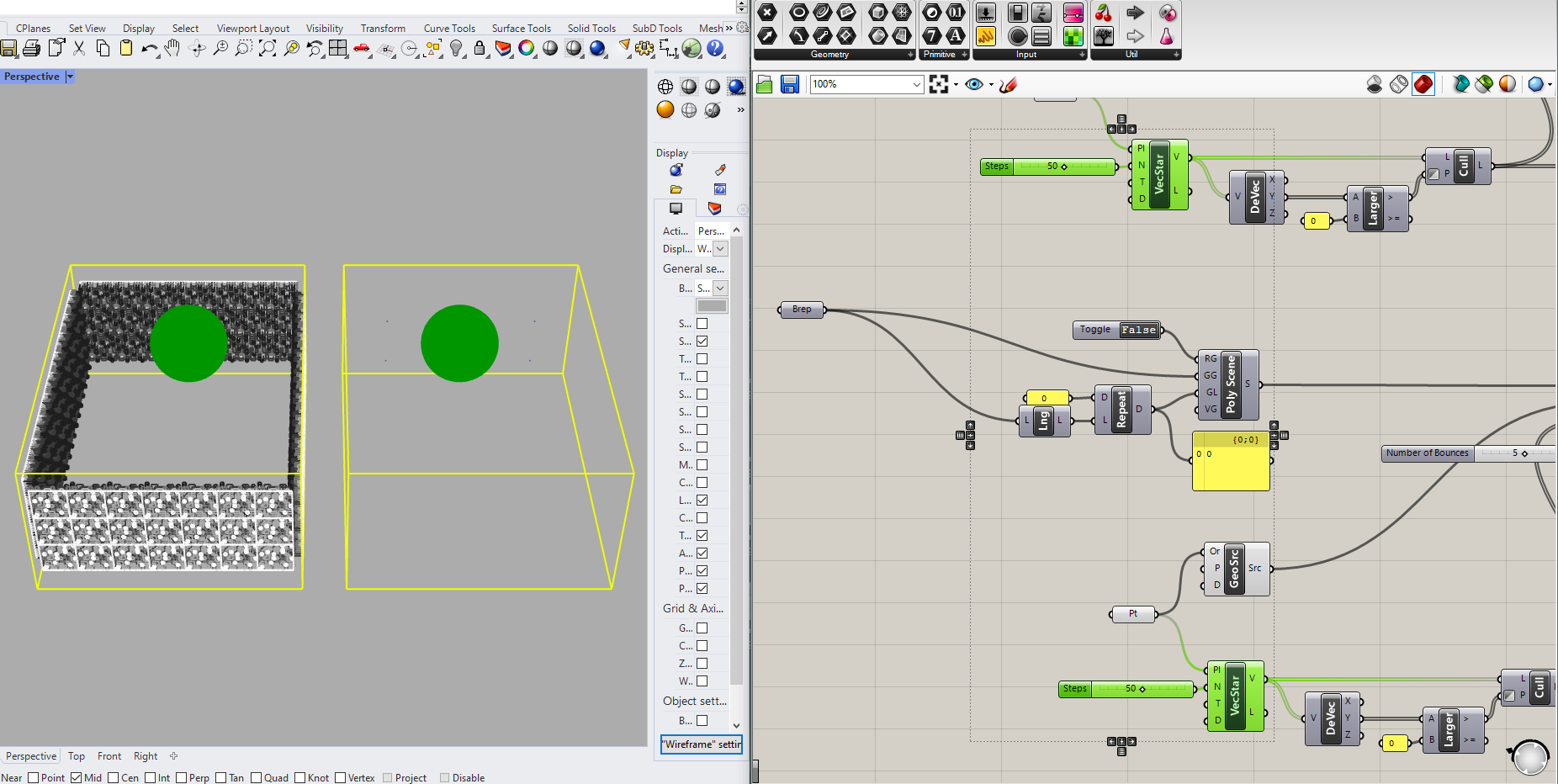Click the Grasshopper zoom extents icon

tap(939, 84)
